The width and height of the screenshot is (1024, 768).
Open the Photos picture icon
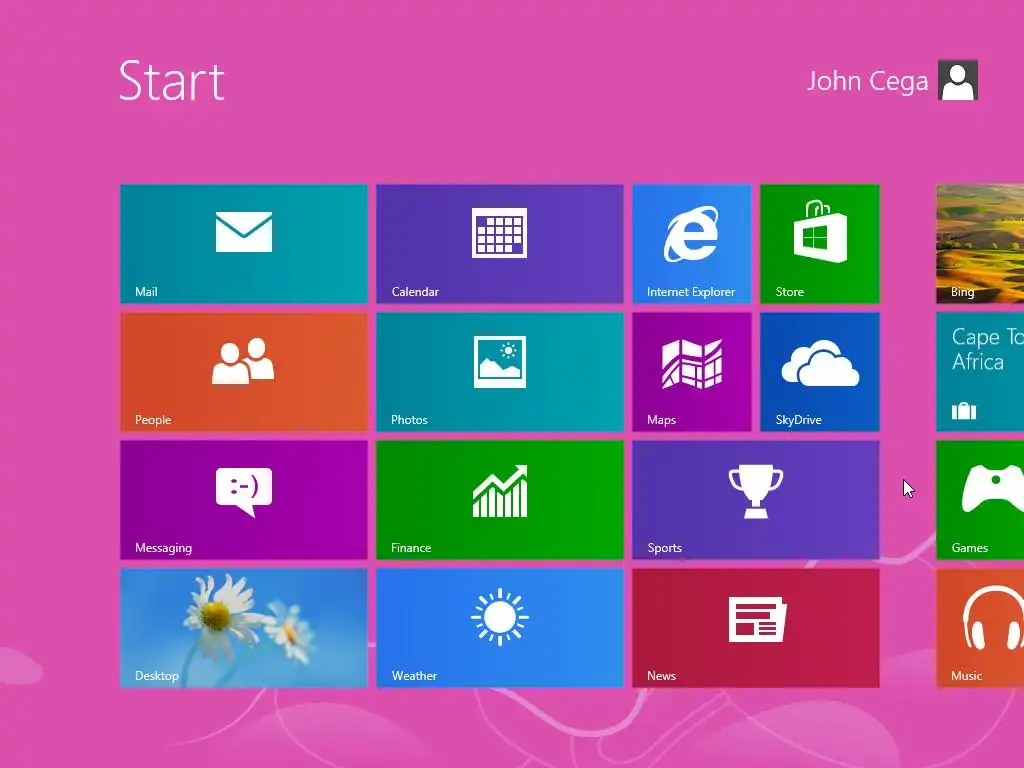[x=500, y=361]
